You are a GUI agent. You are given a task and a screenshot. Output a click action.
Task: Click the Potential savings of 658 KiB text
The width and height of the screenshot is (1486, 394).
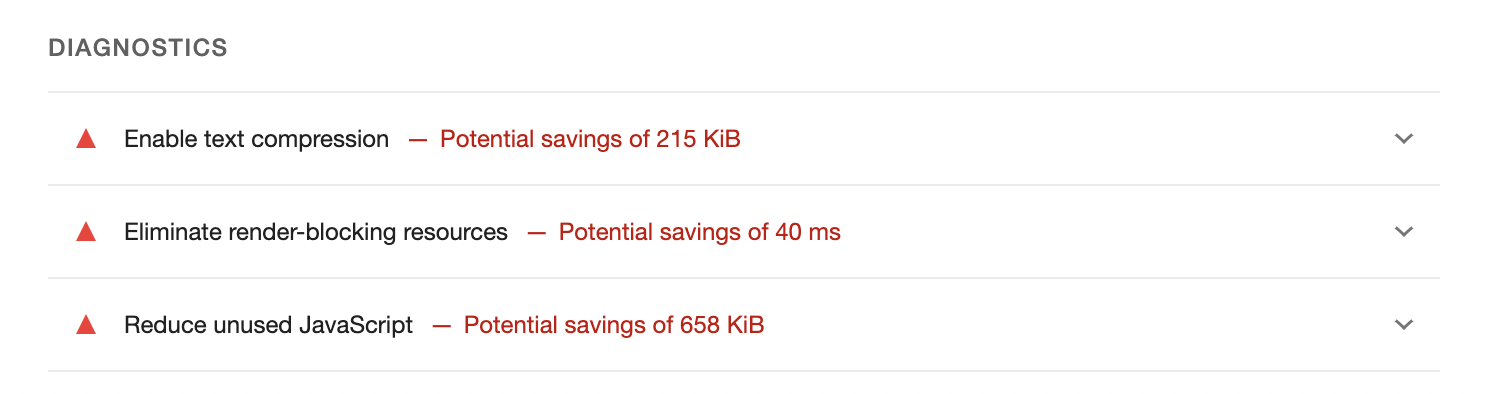(614, 325)
